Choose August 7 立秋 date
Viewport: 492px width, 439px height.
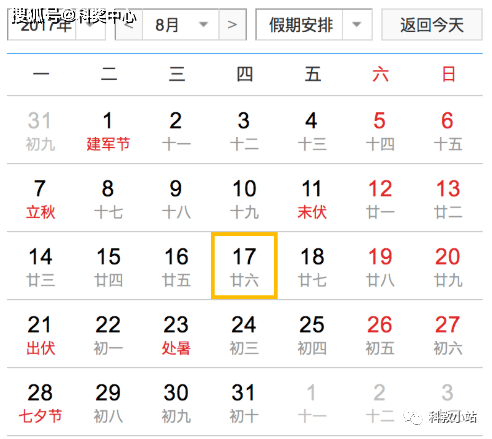point(40,198)
